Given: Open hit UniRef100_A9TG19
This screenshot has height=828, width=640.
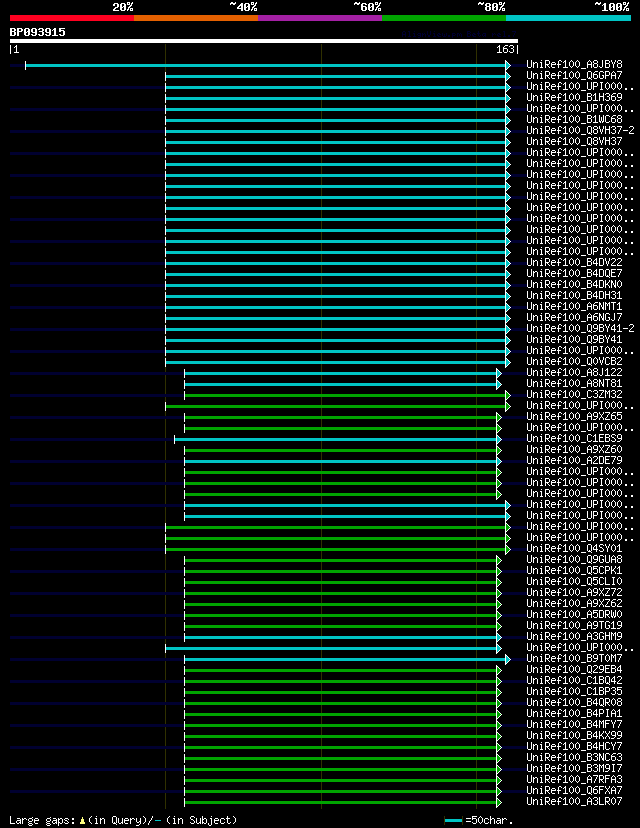Looking at the screenshot, I should point(575,626).
